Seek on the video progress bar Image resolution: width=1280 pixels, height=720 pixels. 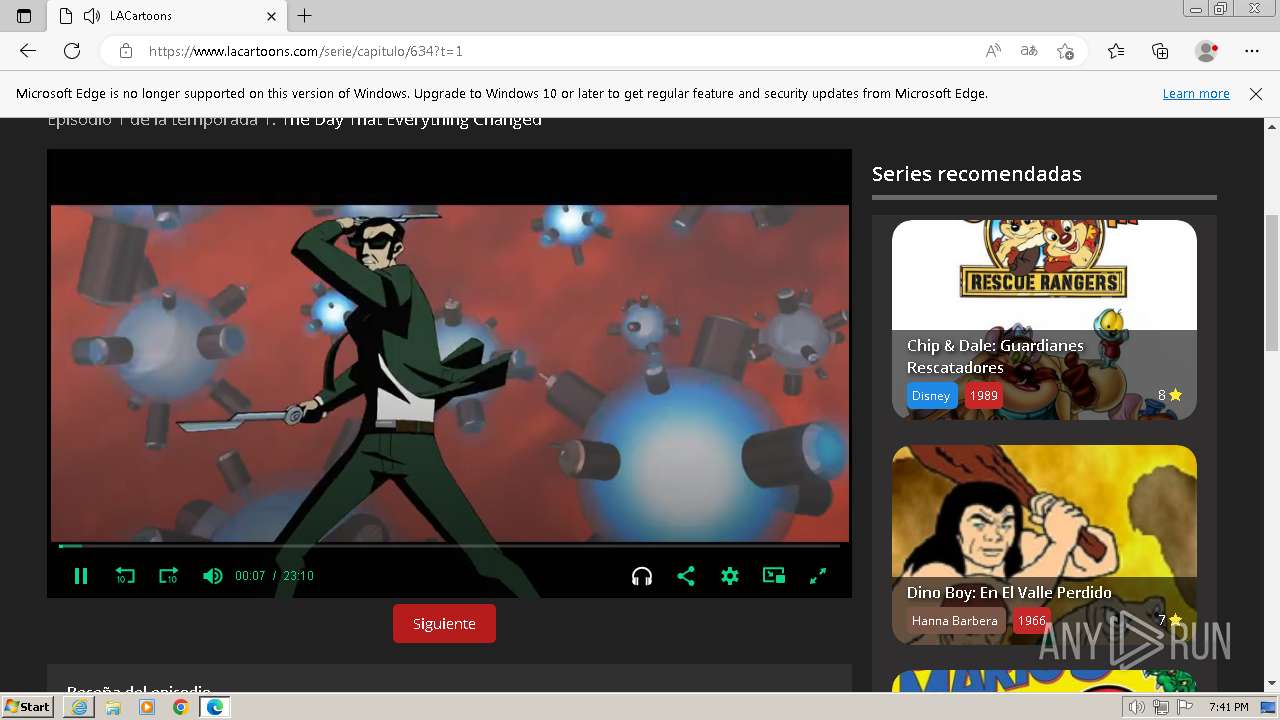coord(449,546)
